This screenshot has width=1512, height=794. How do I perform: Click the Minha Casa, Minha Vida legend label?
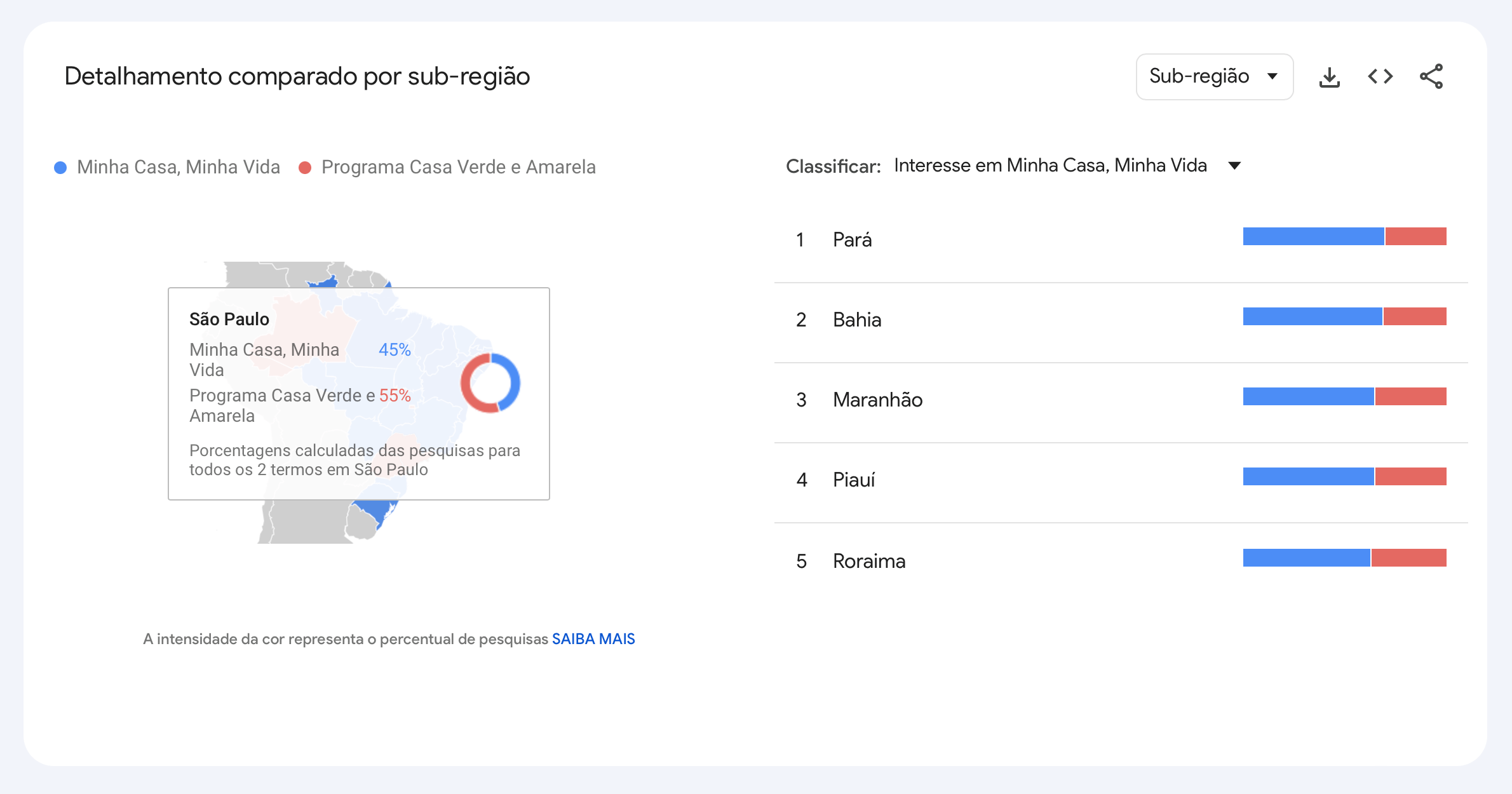tap(179, 167)
